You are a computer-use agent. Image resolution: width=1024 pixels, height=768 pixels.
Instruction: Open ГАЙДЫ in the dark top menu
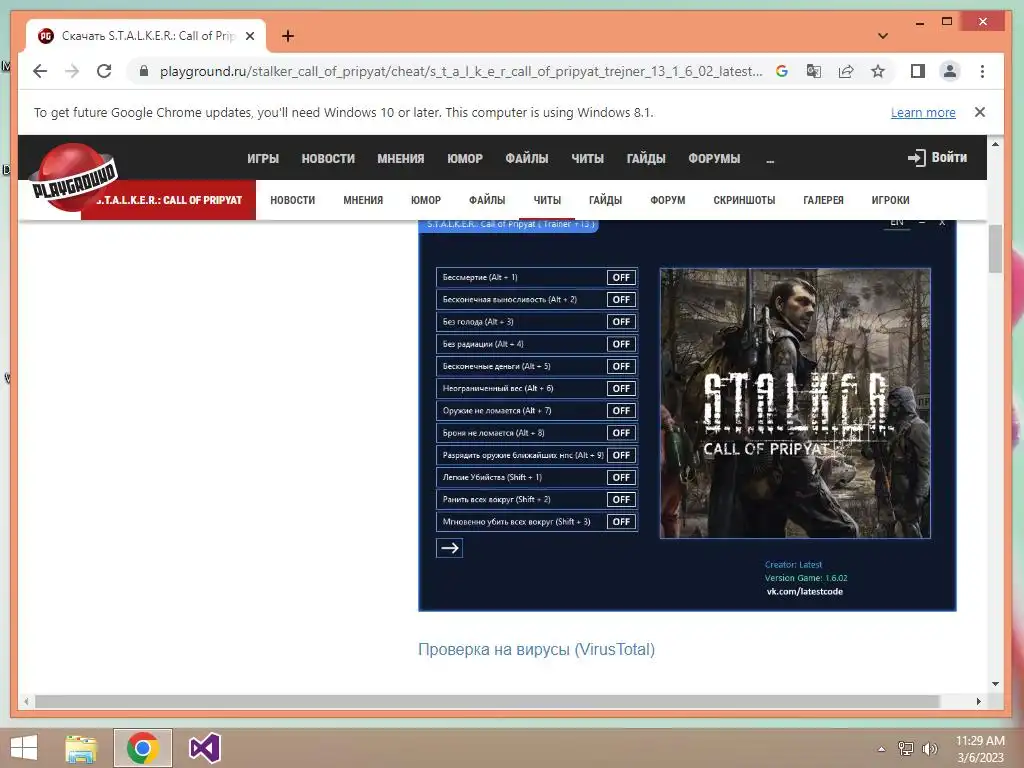(x=646, y=159)
